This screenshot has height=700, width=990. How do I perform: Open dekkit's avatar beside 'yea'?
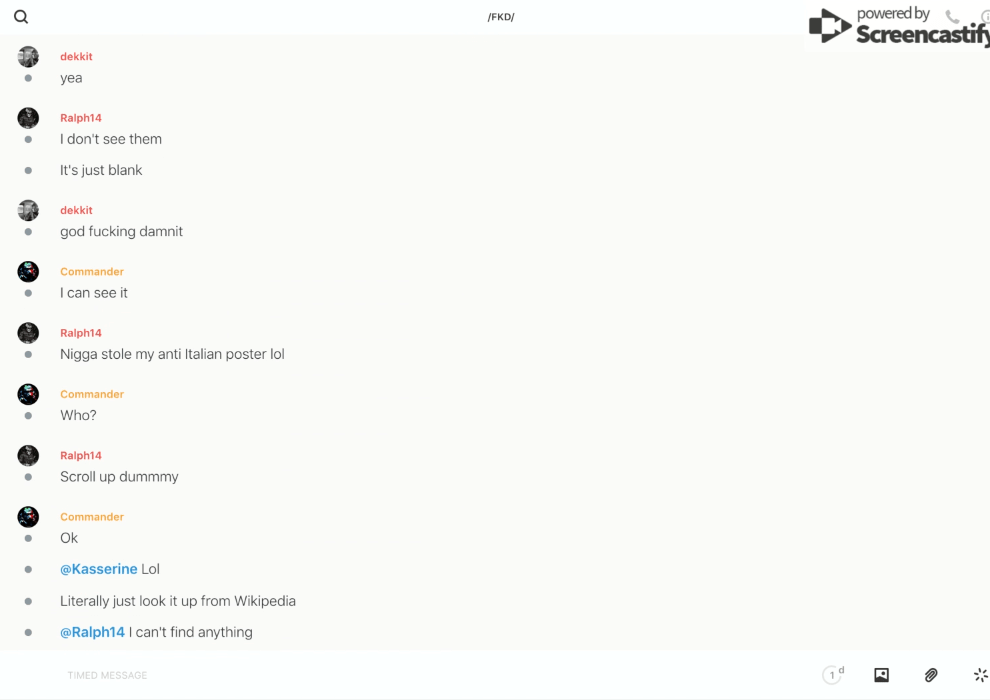coord(28,57)
